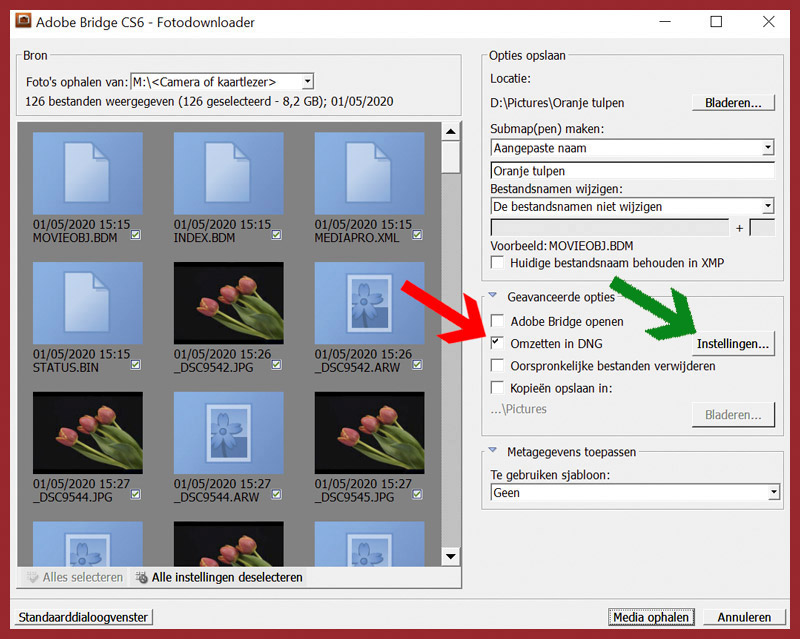Viewport: 800px width, 639px height.
Task: Click the ...\Pictures copies path text
Action: click(518, 409)
